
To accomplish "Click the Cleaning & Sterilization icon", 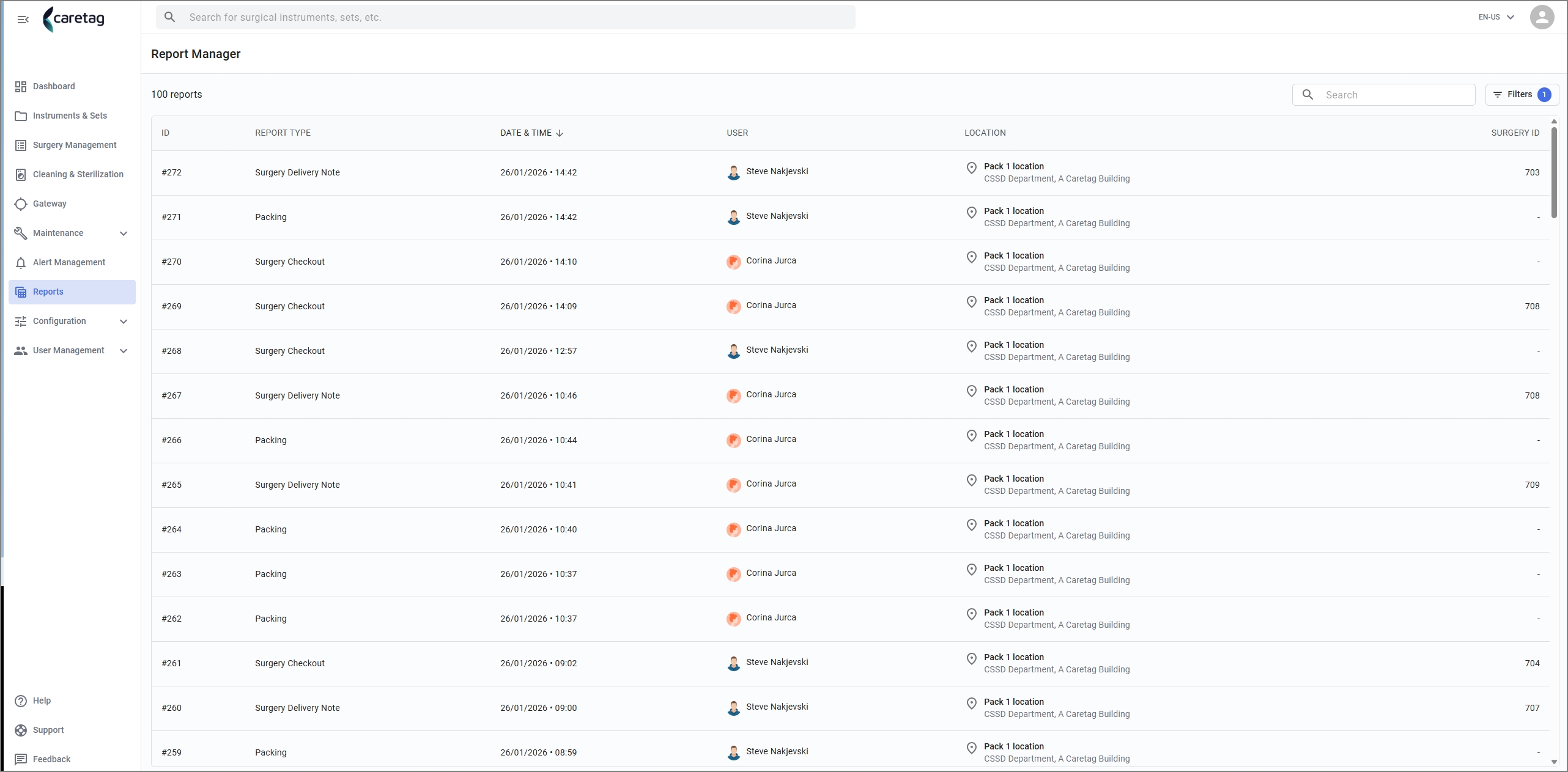I will (x=21, y=175).
